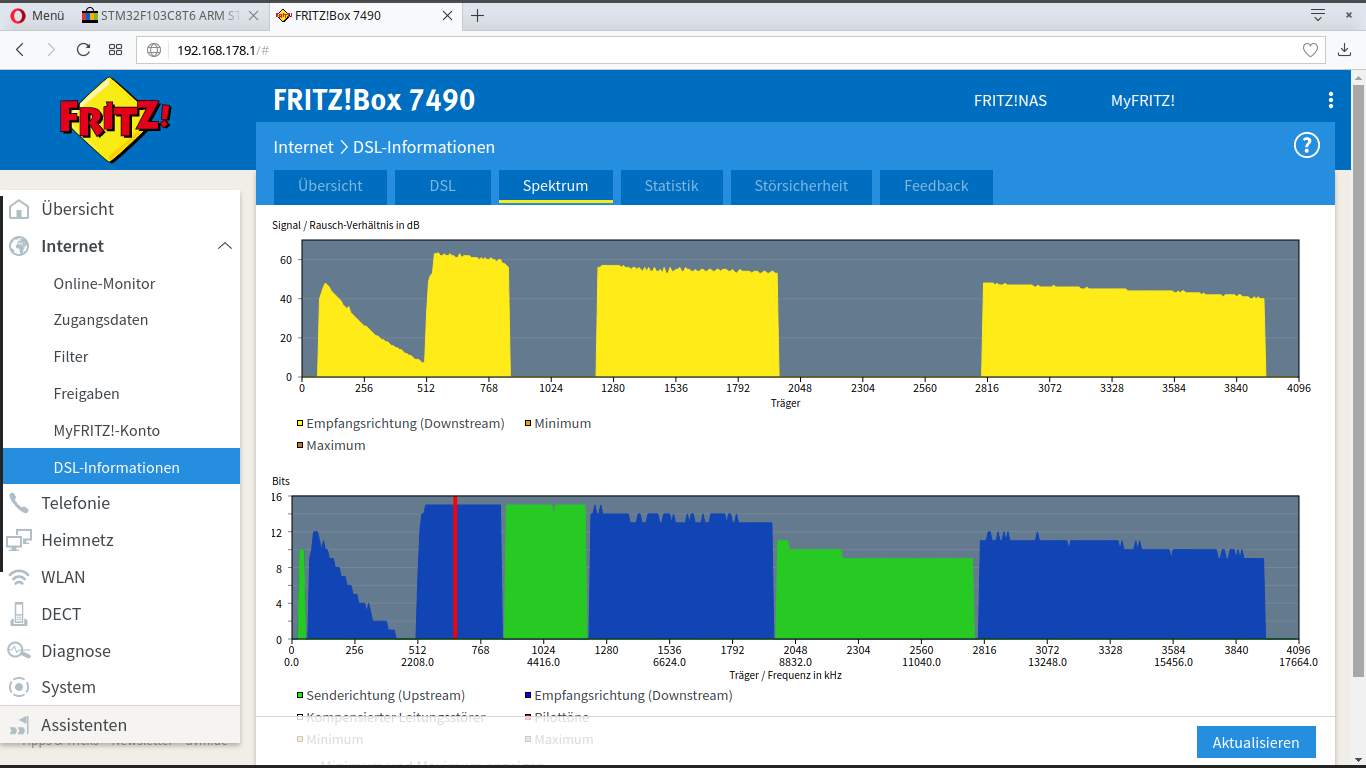Open Filter in the sidebar
Screen dimensions: 1366x768
tap(71, 357)
